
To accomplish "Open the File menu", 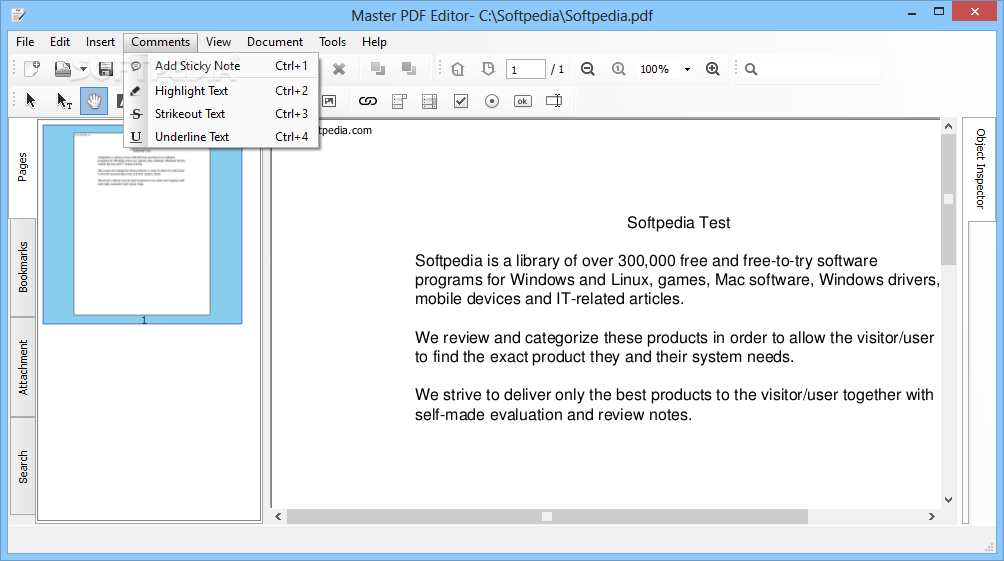I will [25, 42].
